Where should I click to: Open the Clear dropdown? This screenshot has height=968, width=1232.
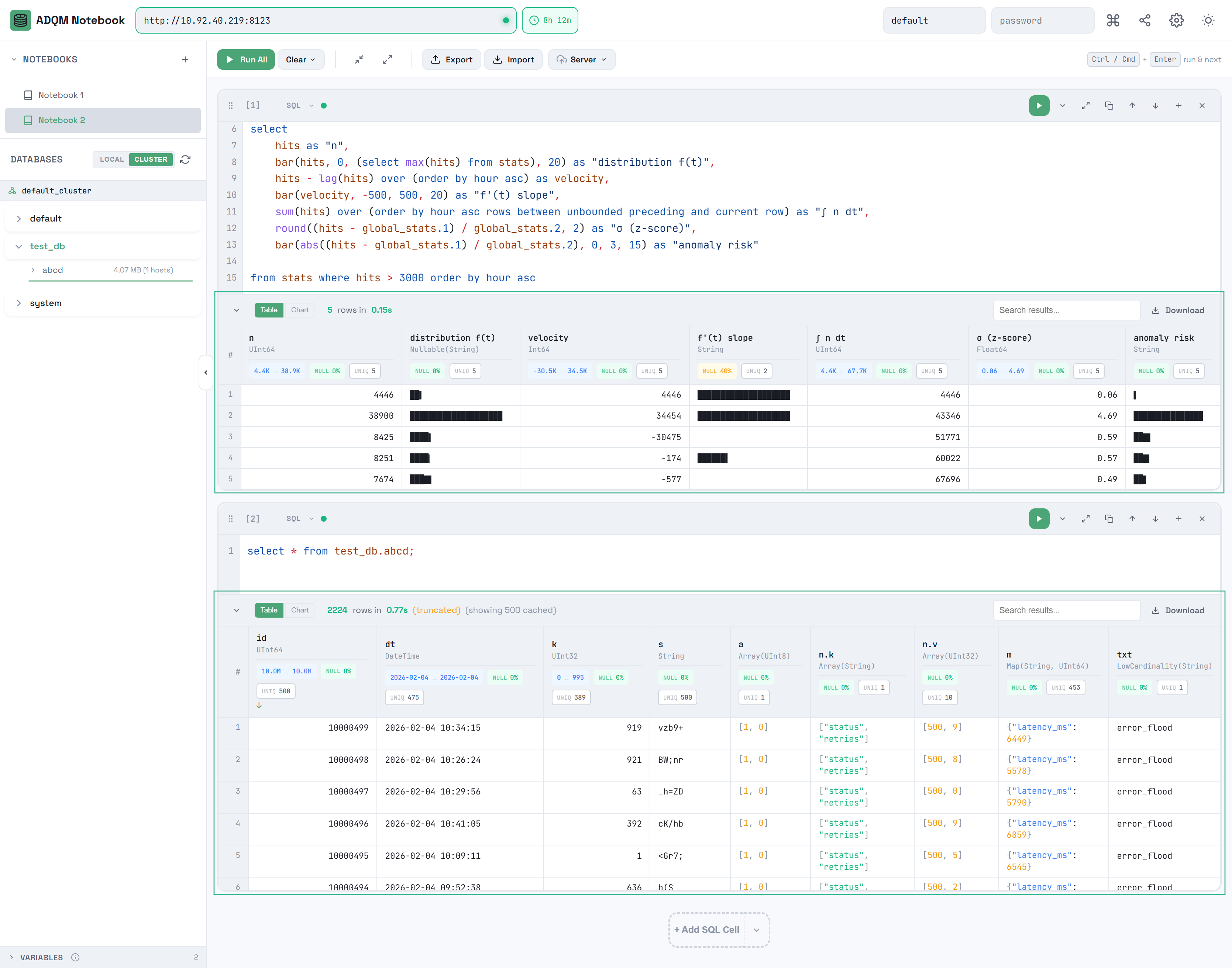(300, 59)
